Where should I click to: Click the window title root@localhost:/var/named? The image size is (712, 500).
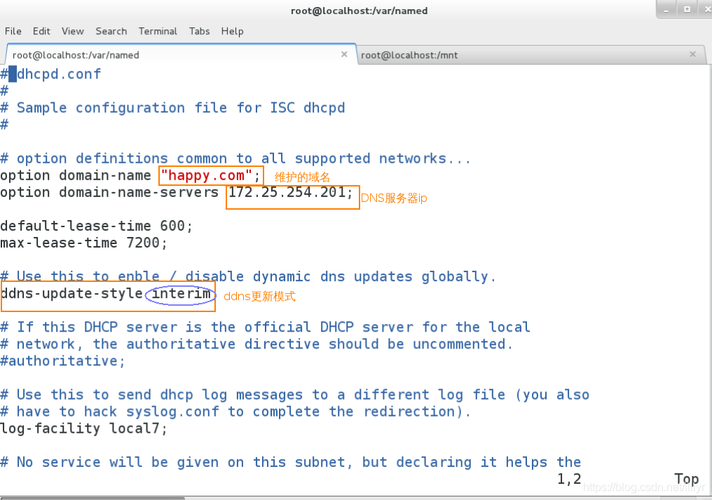tap(359, 10)
